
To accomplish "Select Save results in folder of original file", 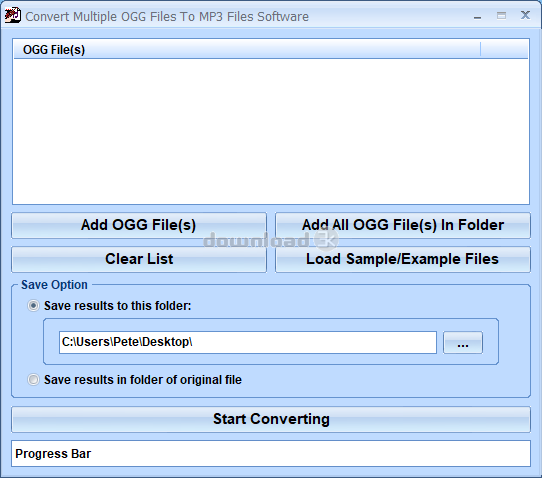I will click(x=34, y=380).
